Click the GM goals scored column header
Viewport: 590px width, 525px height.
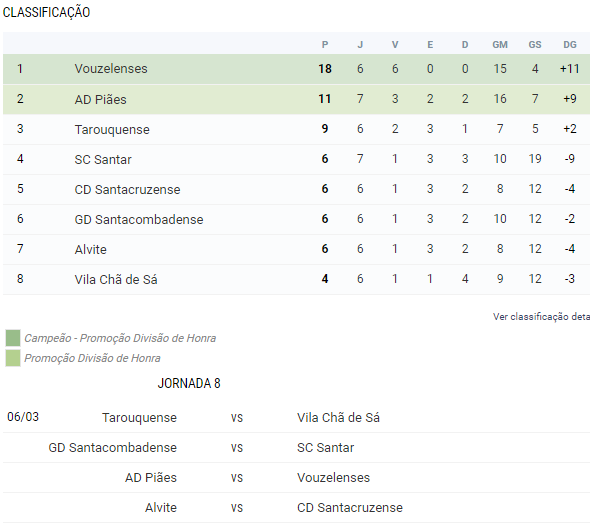coord(500,45)
